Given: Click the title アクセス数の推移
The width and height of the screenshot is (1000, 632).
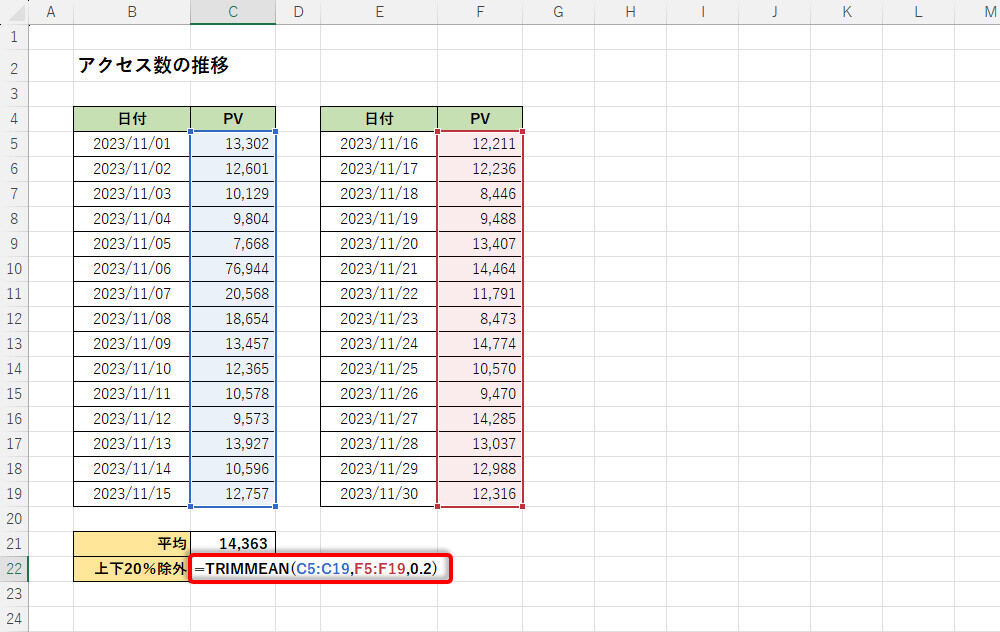Looking at the screenshot, I should click(x=153, y=65).
